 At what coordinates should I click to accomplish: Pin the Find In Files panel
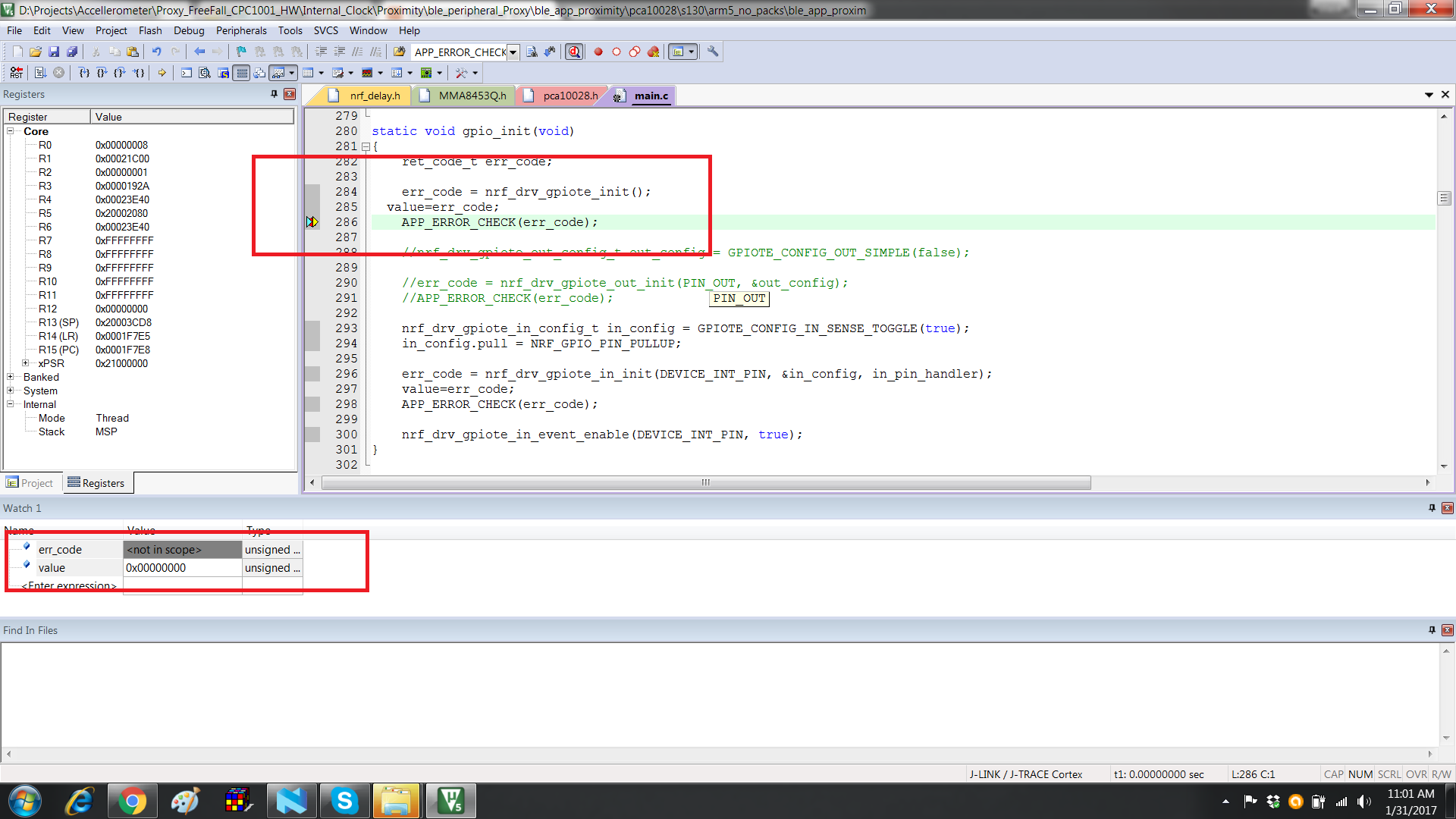click(1432, 630)
